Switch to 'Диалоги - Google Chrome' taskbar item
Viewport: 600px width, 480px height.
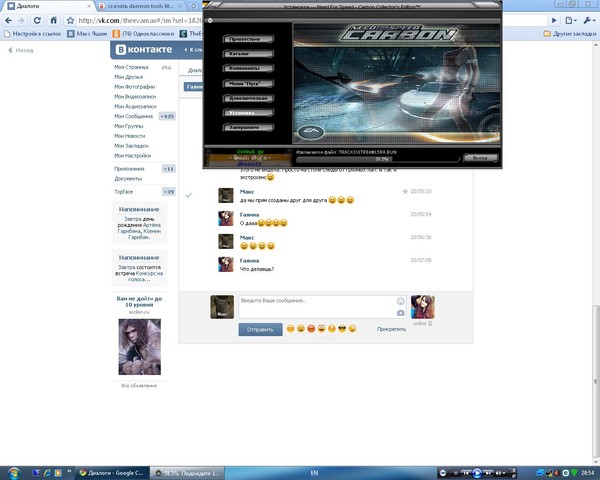pyautogui.click(x=111, y=473)
